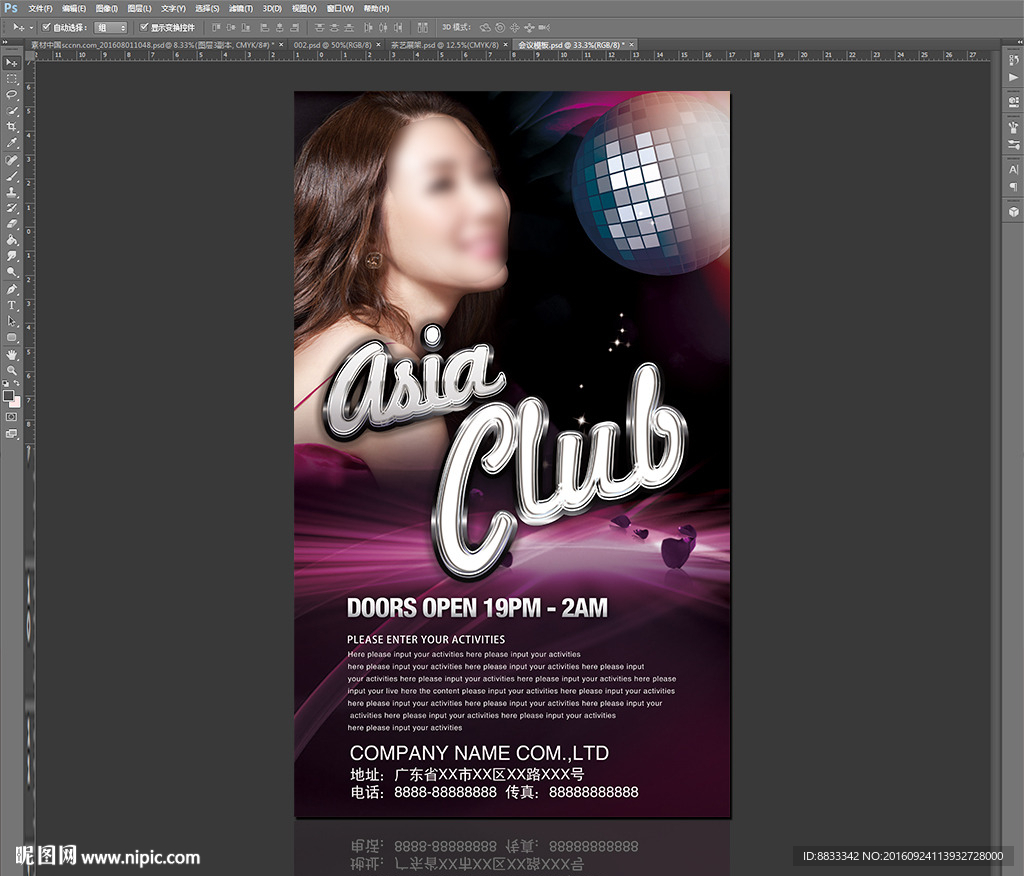Image resolution: width=1024 pixels, height=876 pixels.
Task: Open the Brush settings panel icon
Action: [x=1014, y=144]
